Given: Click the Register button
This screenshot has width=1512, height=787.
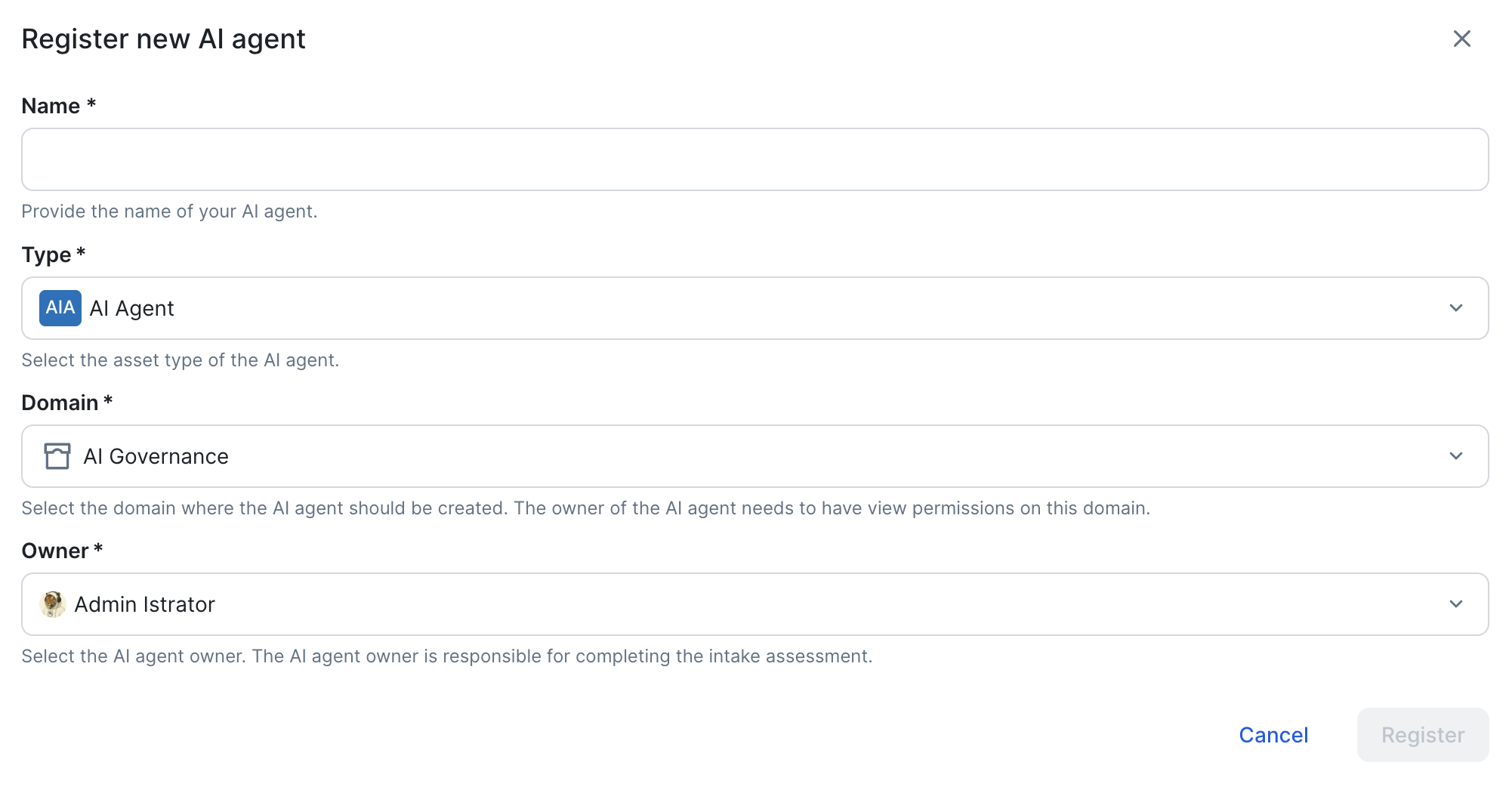Looking at the screenshot, I should click(1423, 735).
